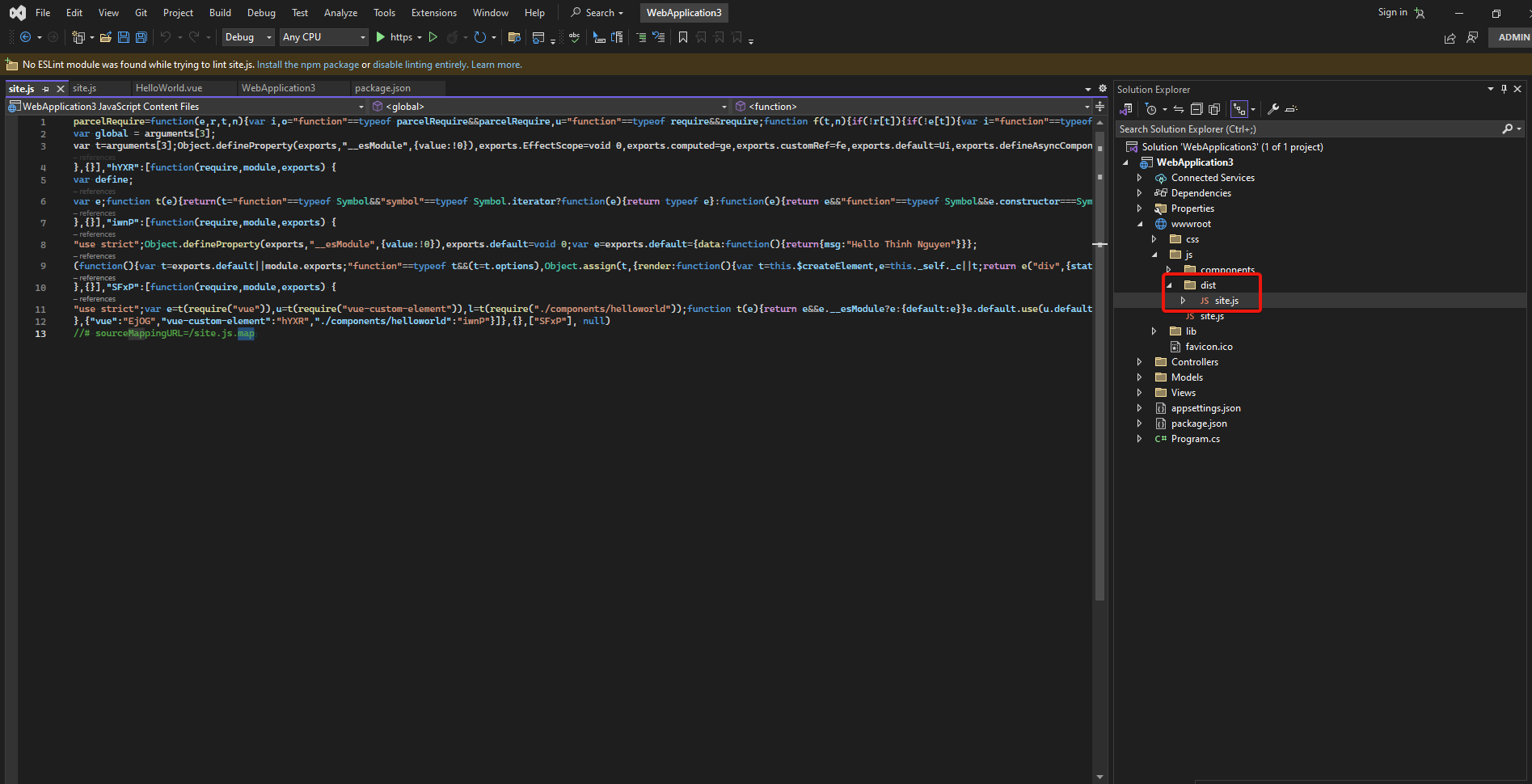1532x784 pixels.
Task: Open Properties wrench icon in Solution Explorer
Action: tap(1273, 109)
